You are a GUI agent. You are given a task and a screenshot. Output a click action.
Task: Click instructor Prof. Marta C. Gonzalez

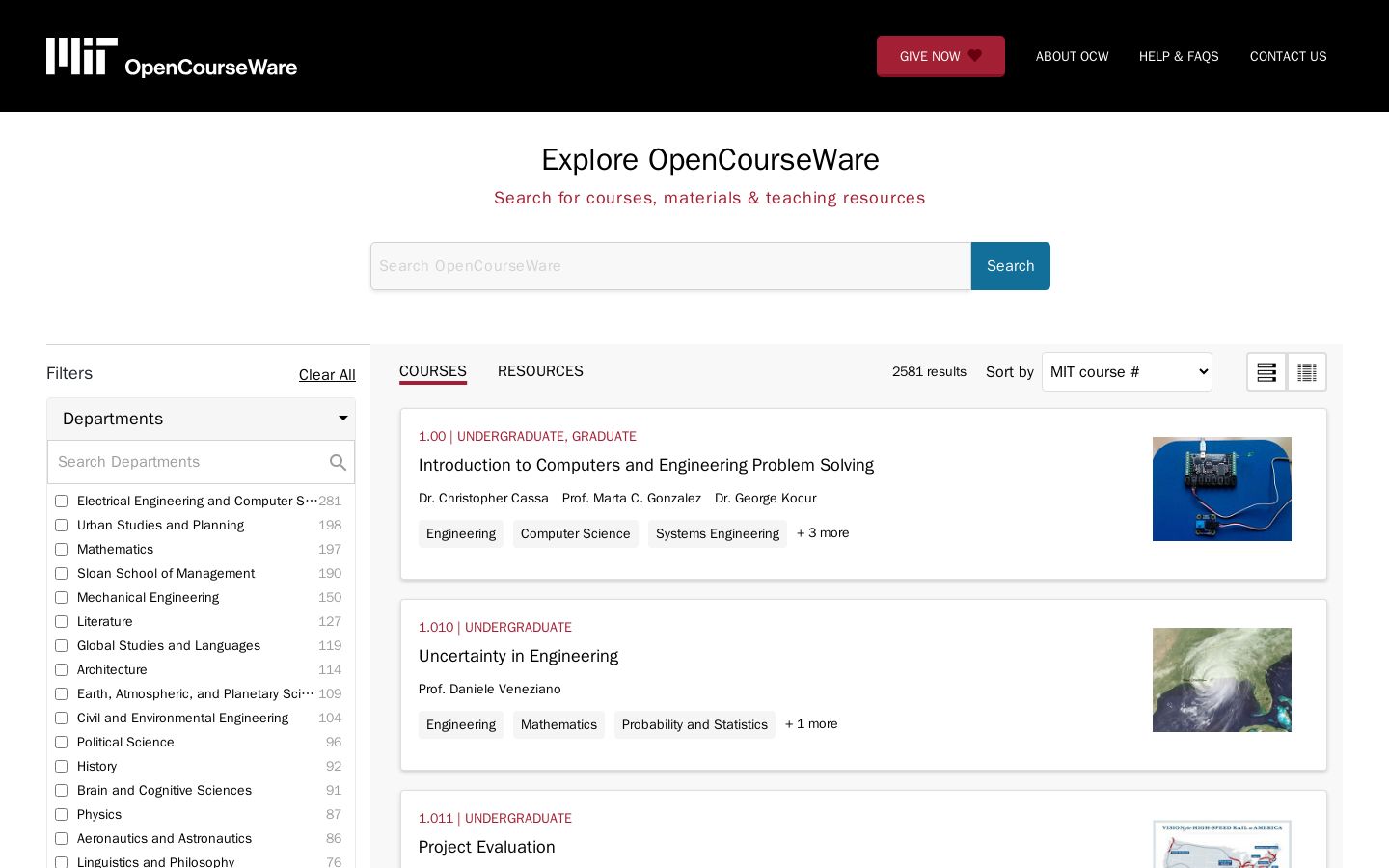click(x=632, y=498)
